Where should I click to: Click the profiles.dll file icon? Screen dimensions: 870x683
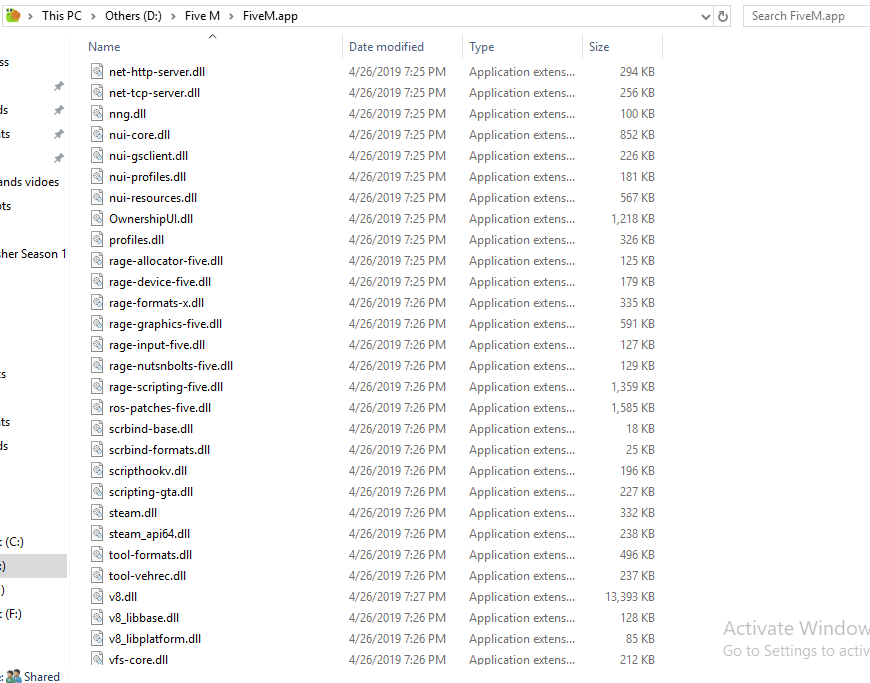click(97, 239)
